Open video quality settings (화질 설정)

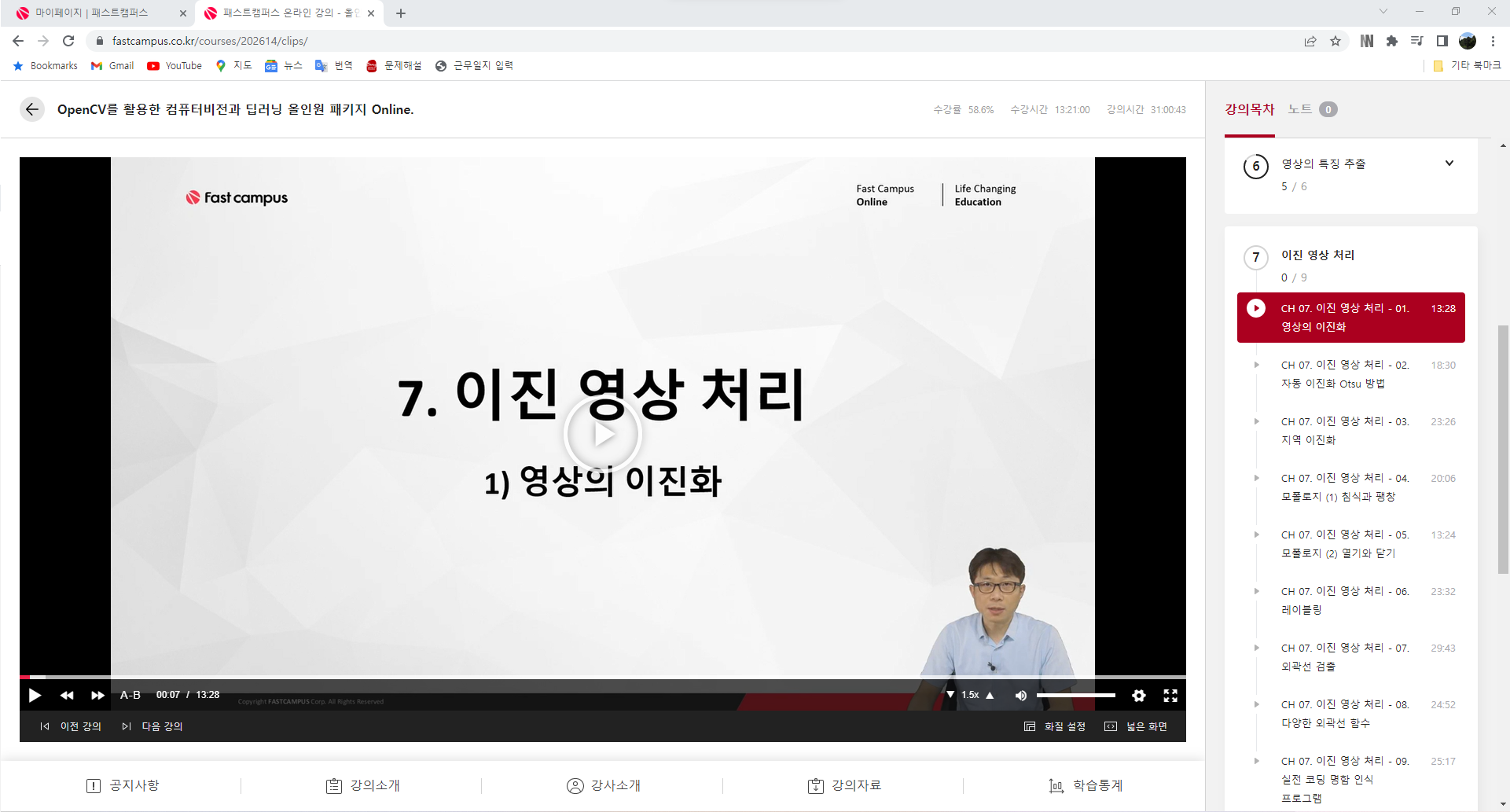pos(1055,726)
